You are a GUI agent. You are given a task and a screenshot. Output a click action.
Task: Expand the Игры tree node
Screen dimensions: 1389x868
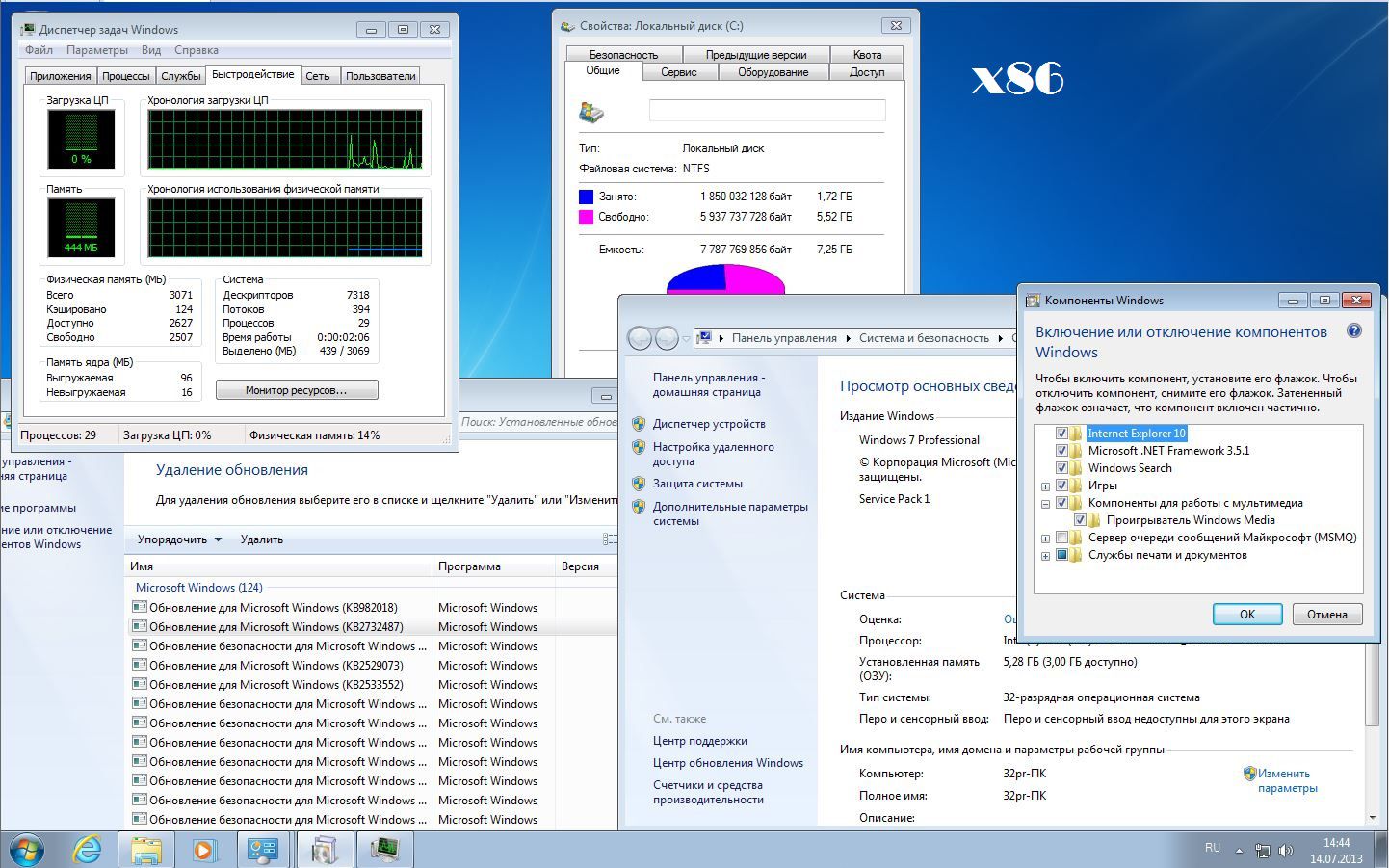click(1045, 487)
